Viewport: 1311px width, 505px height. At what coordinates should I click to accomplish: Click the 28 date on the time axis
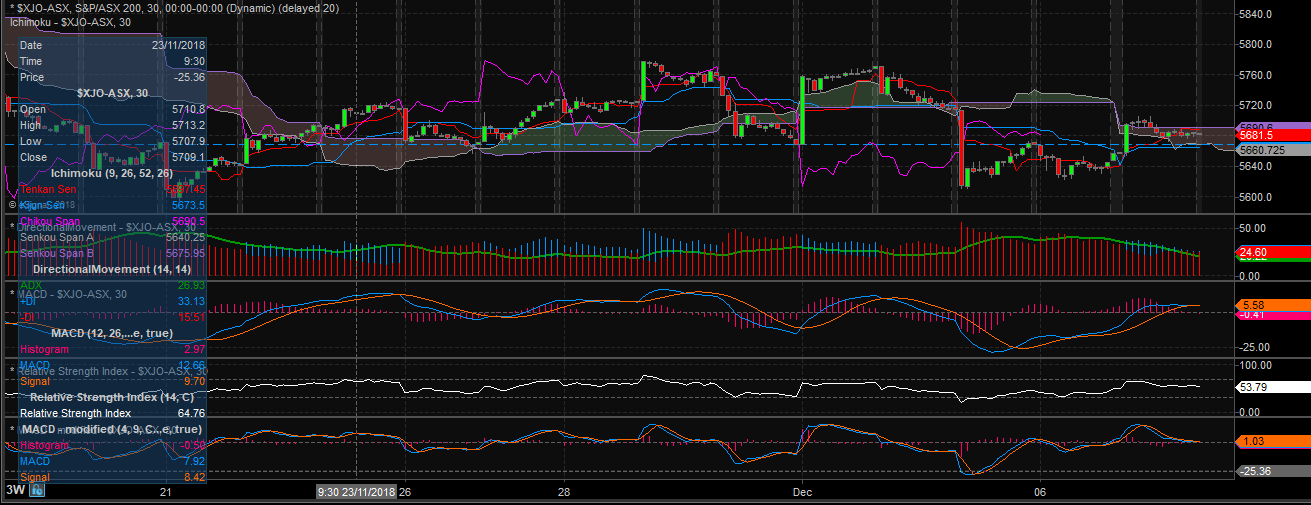point(564,492)
